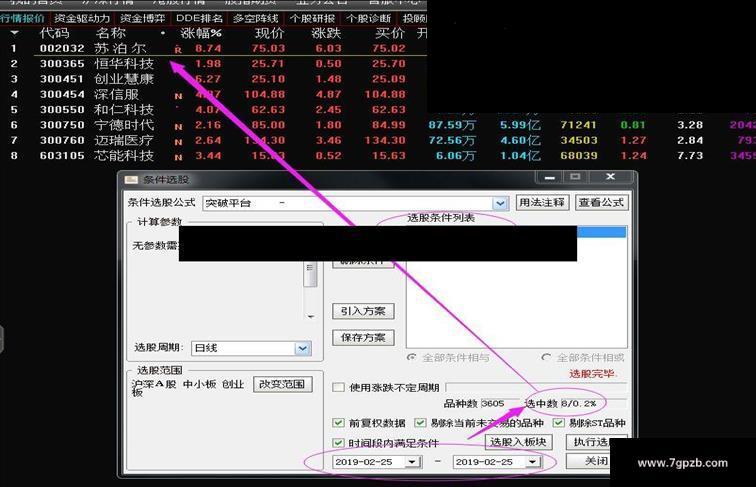Open the 选股周期 日线 dropdown
Viewport: 756px width, 487px height.
(302, 348)
